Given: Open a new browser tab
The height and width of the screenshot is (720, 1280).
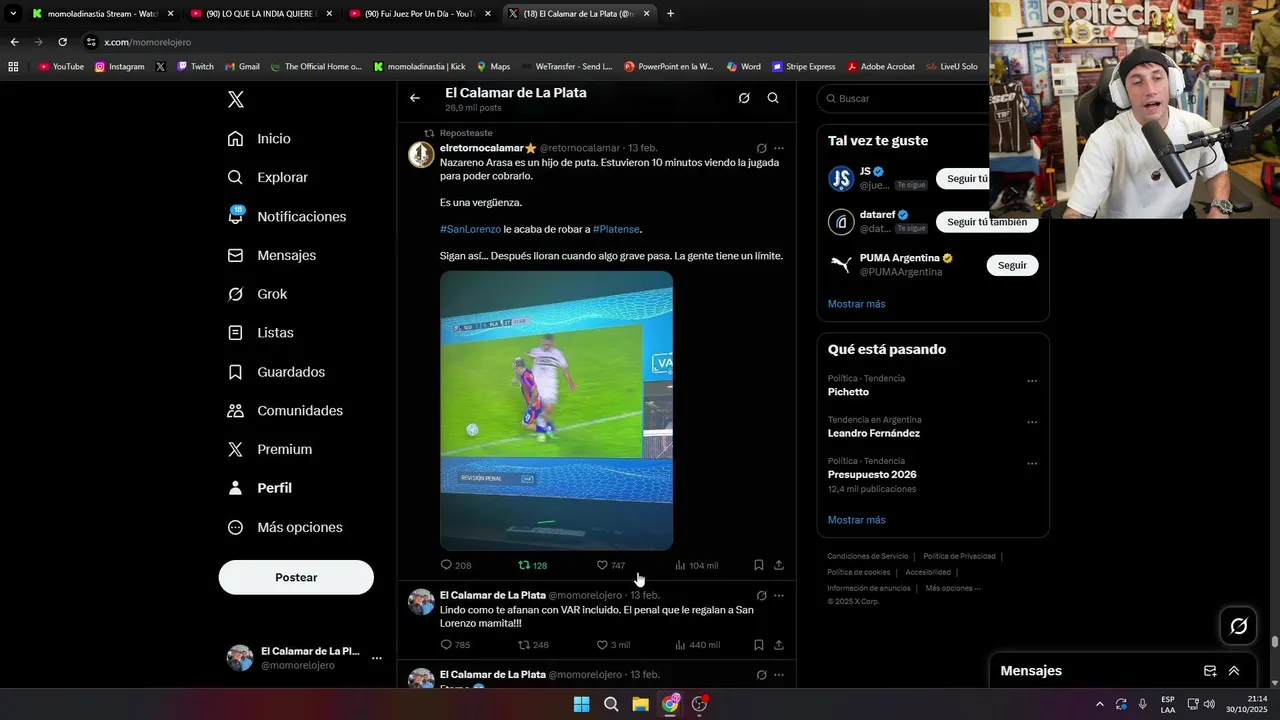Looking at the screenshot, I should [x=670, y=14].
